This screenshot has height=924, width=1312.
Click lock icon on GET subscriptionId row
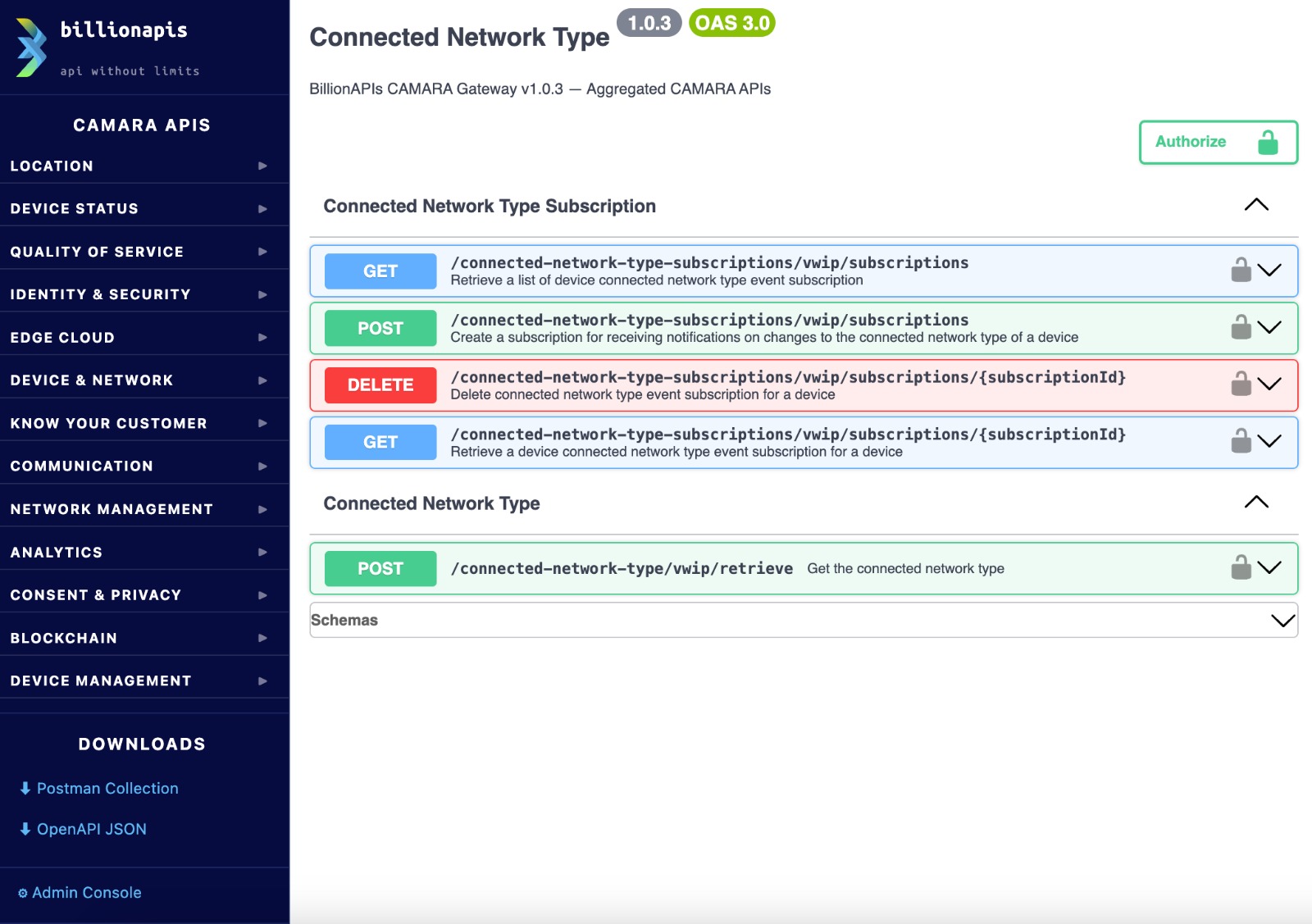click(1241, 441)
